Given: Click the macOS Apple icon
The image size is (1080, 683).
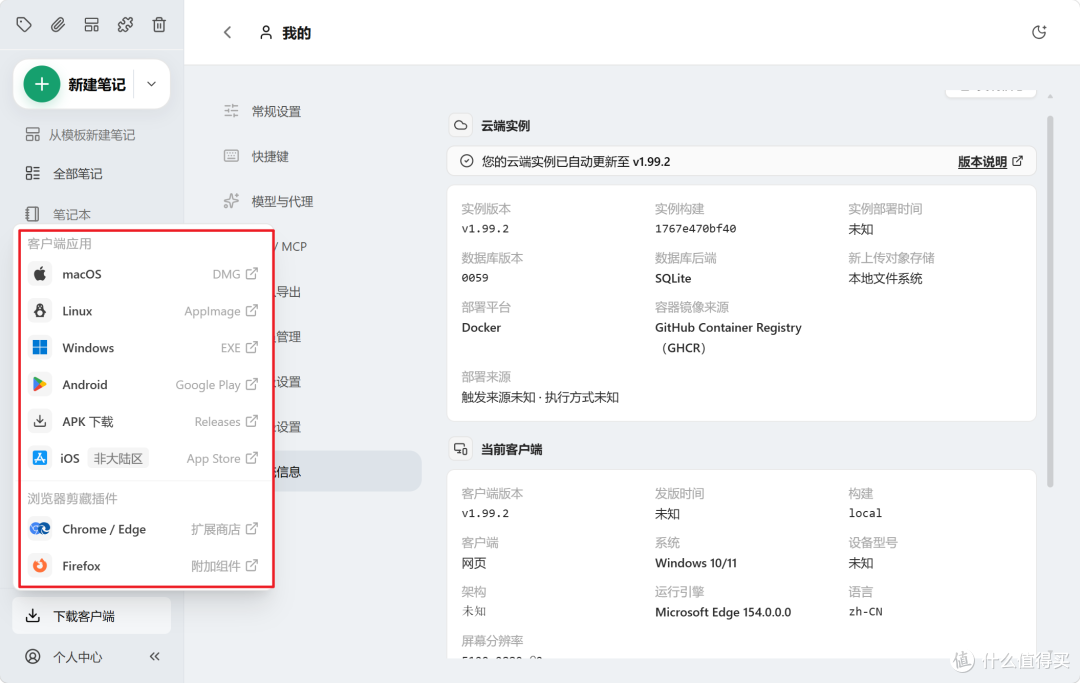Looking at the screenshot, I should 40,274.
